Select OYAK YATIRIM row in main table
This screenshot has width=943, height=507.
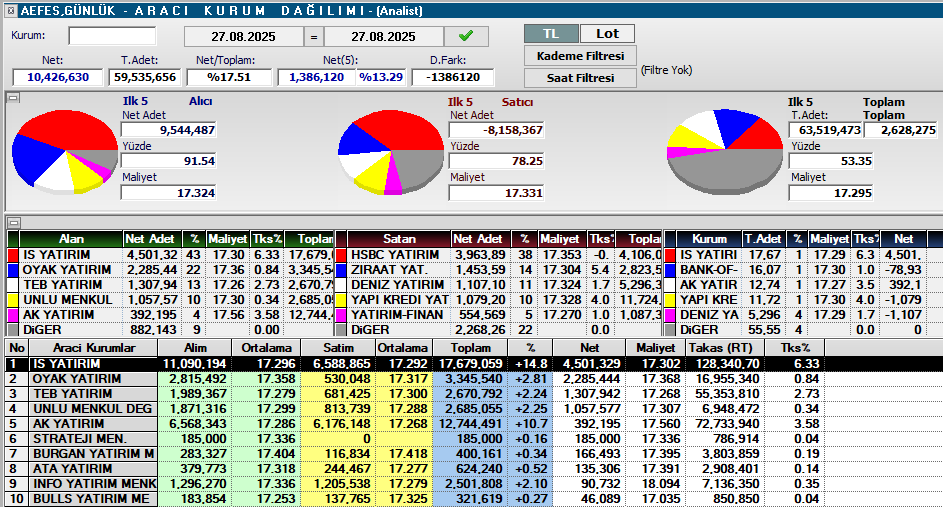[x=474, y=379]
